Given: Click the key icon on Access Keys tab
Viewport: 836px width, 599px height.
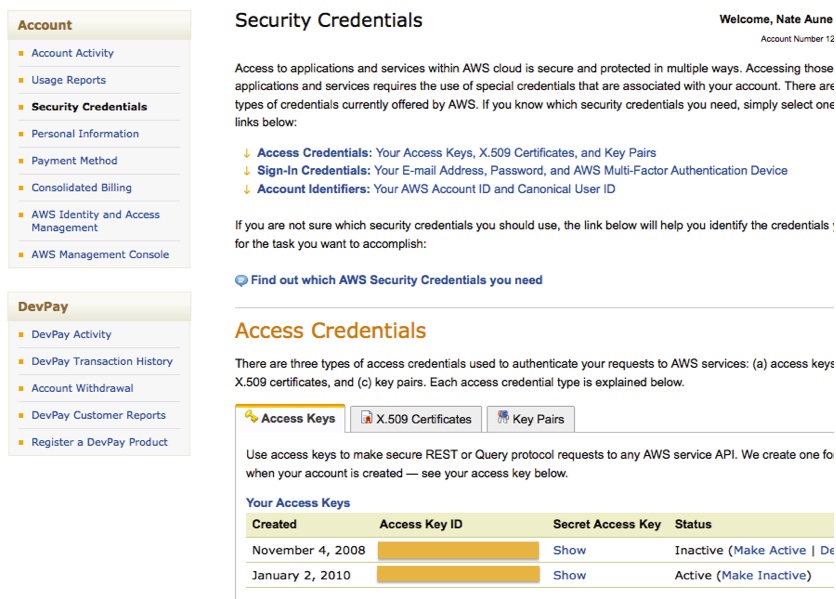Looking at the screenshot, I should [251, 418].
